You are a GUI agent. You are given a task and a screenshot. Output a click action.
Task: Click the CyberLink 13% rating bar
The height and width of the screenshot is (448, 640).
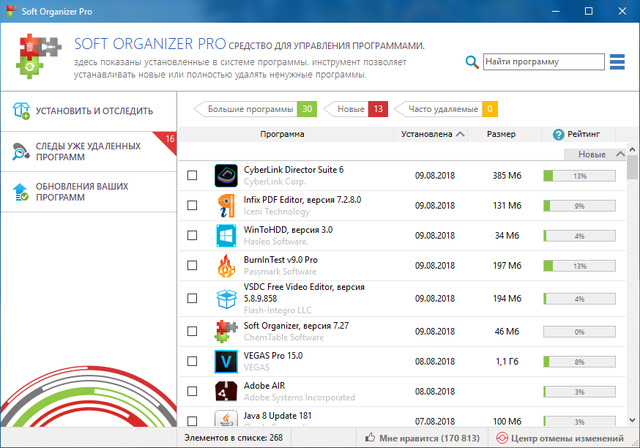pos(579,175)
